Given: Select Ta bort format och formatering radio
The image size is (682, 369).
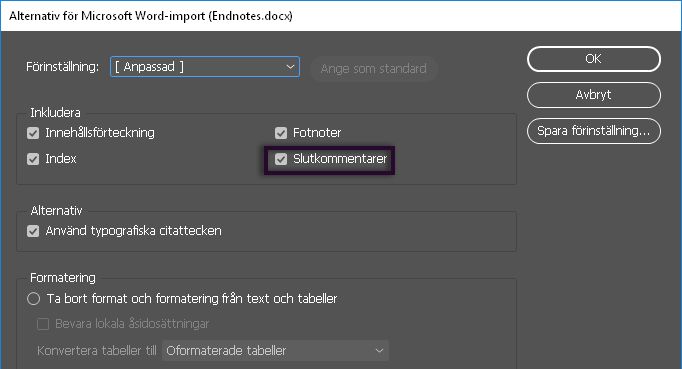Looking at the screenshot, I should tap(33, 299).
